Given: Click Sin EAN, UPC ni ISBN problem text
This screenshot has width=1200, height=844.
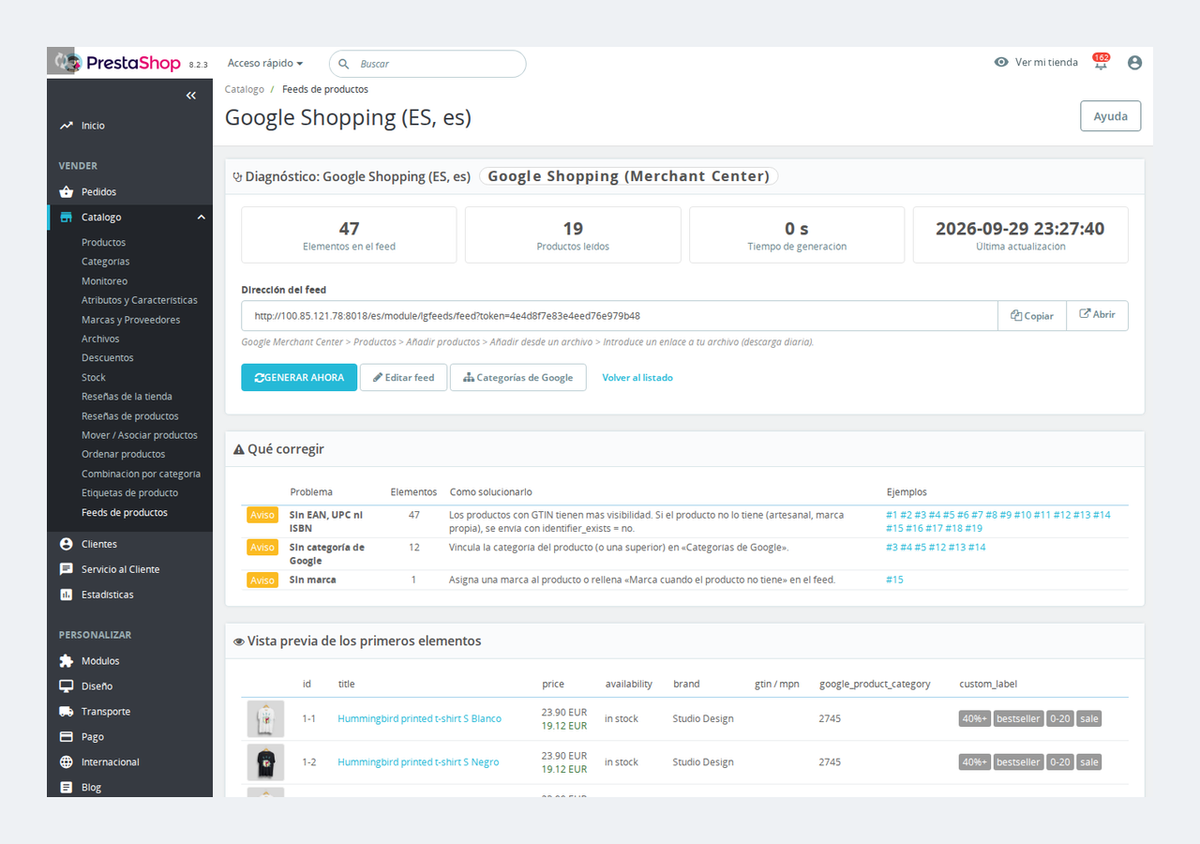Looking at the screenshot, I should (x=326, y=521).
